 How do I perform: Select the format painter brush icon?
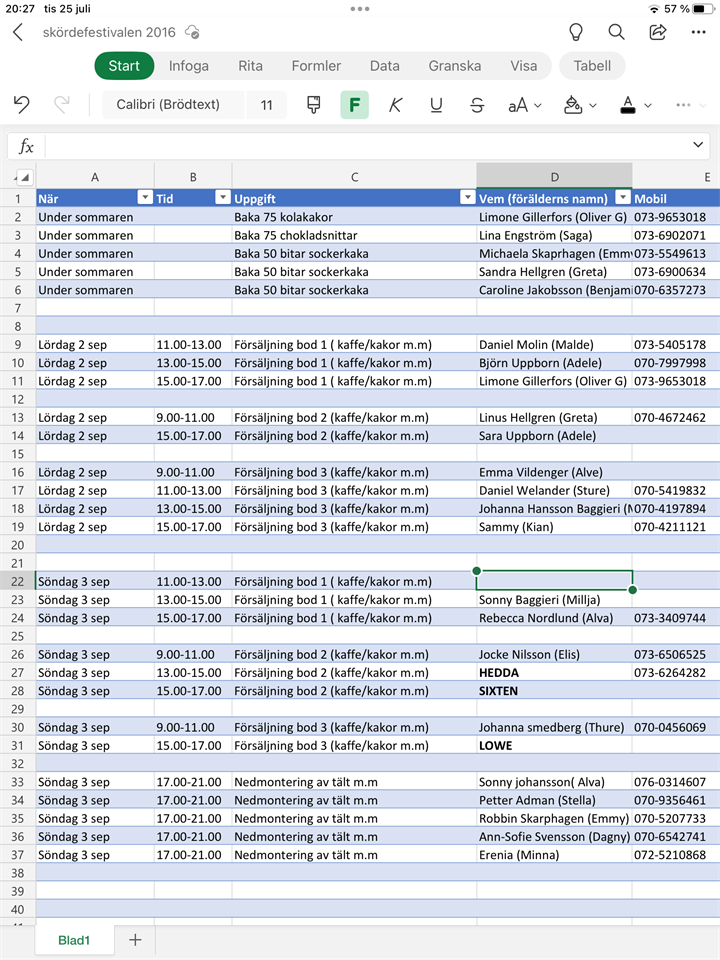tap(314, 105)
